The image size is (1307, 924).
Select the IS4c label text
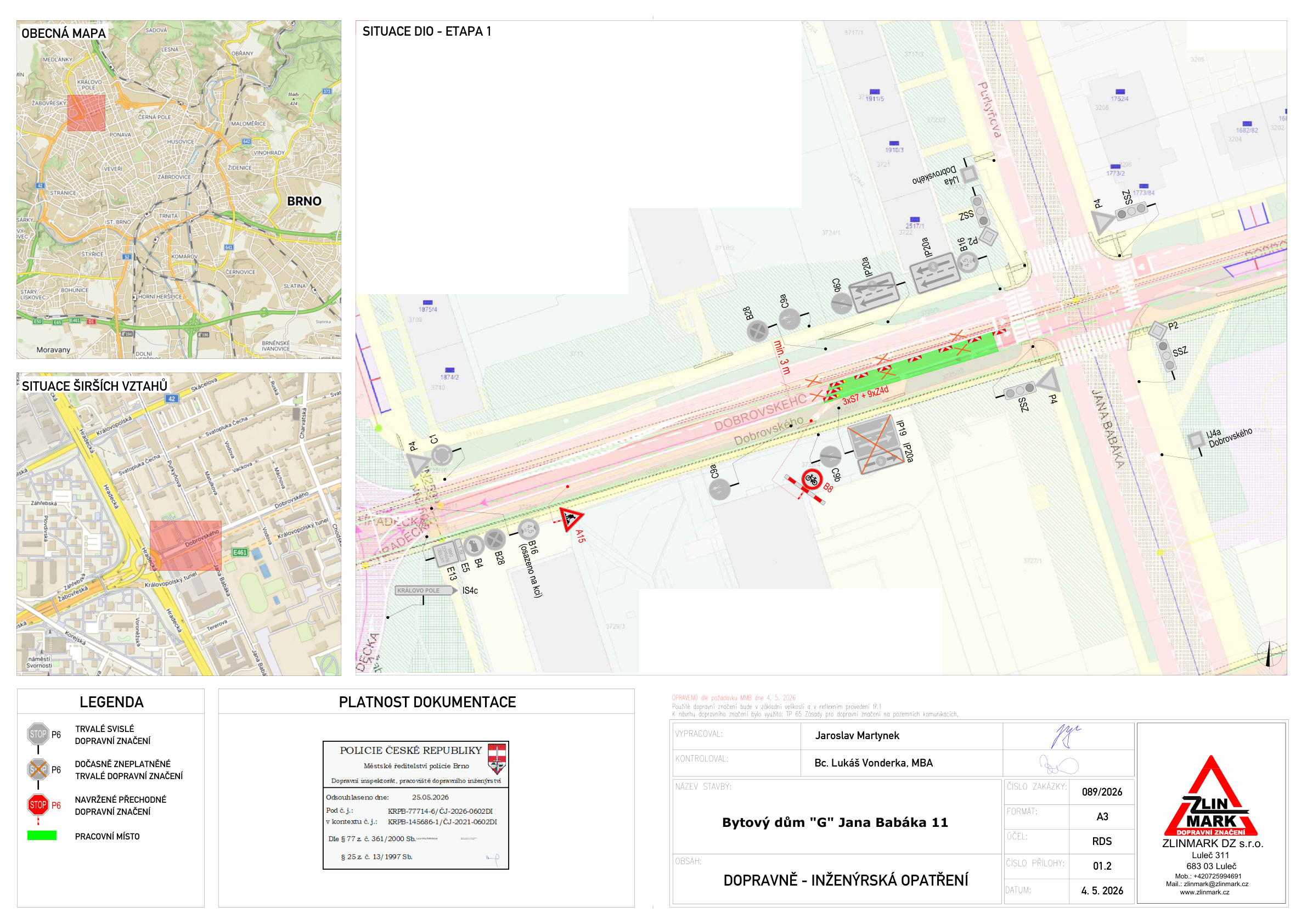[x=470, y=590]
